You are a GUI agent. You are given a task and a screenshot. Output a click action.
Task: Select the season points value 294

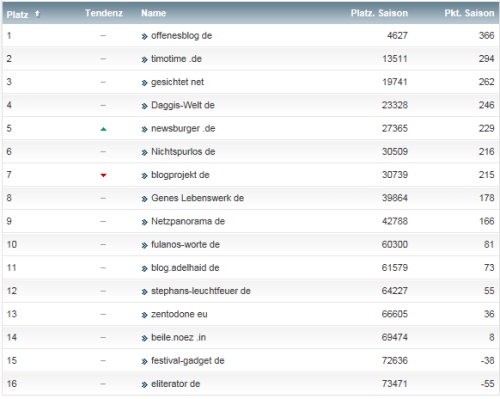(x=487, y=59)
